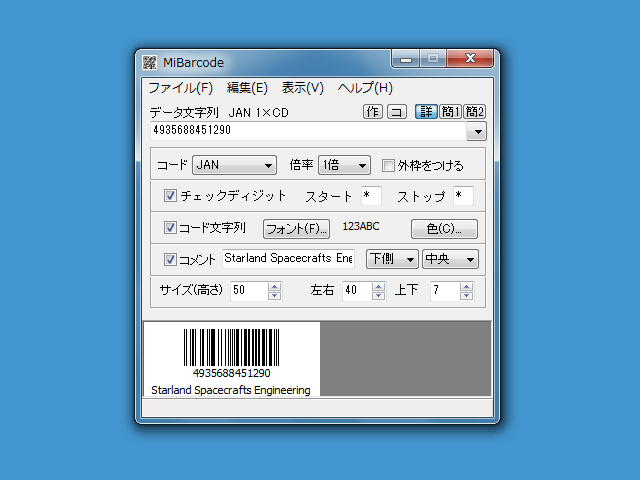Click the フォント(F)... button
The height and width of the screenshot is (480, 640).
point(296,229)
